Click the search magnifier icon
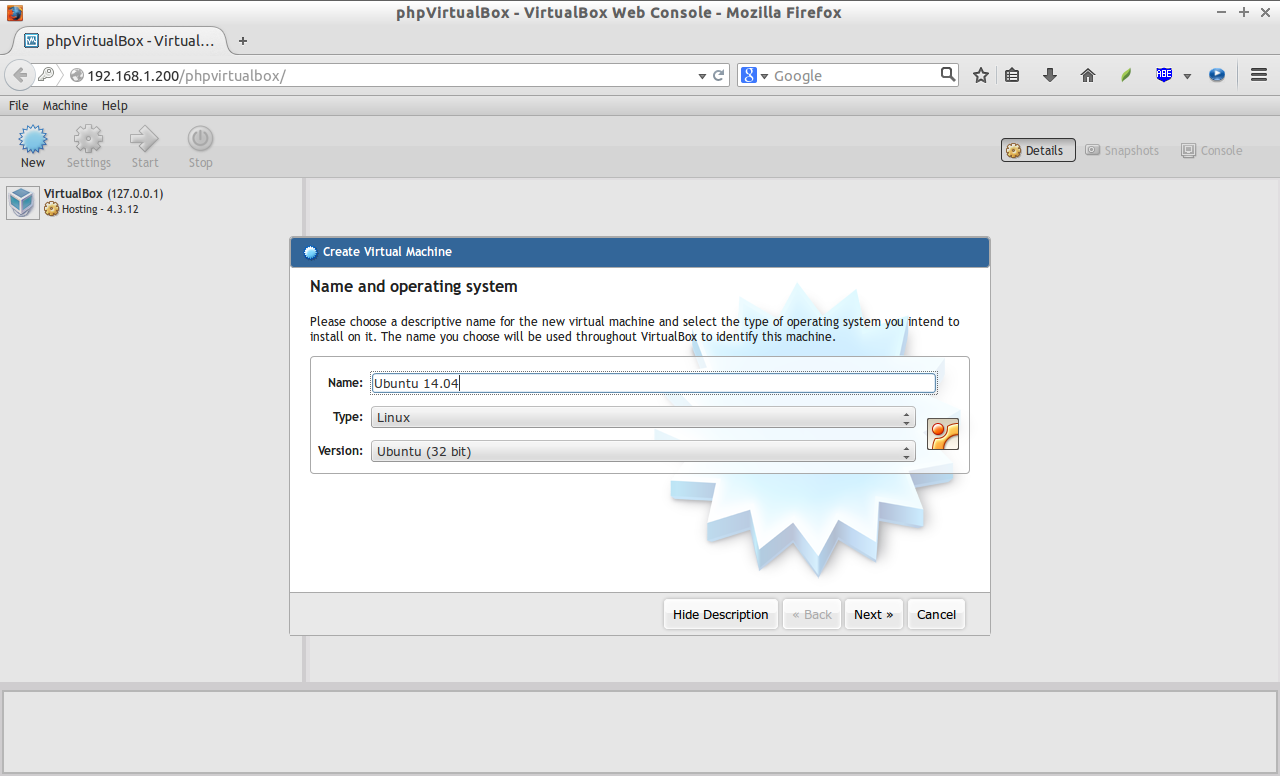Viewport: 1280px width, 776px height. (x=948, y=75)
